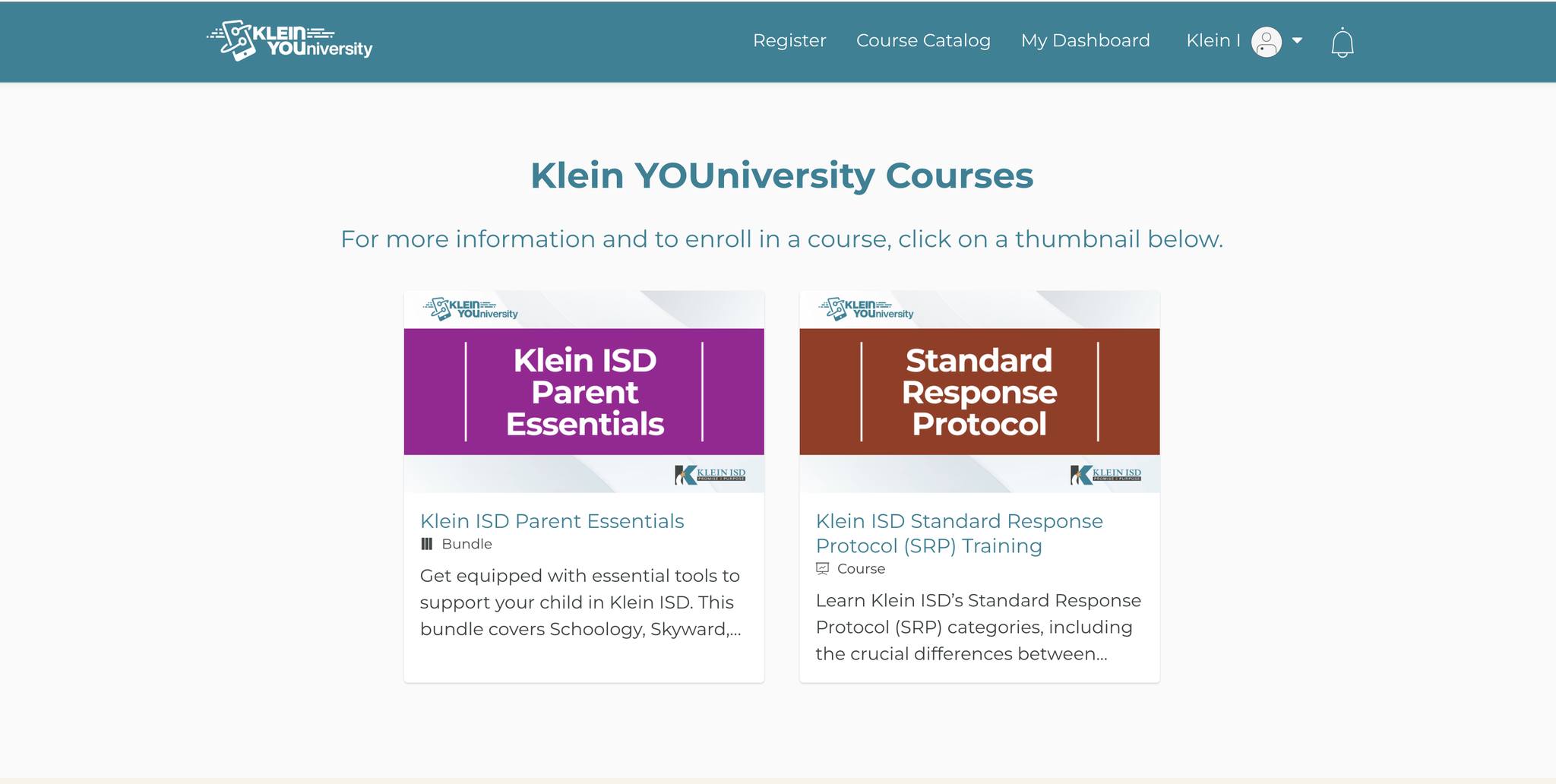1556x784 pixels.
Task: Click YOUniversity logo atop Parent Essentials card
Action: (471, 309)
